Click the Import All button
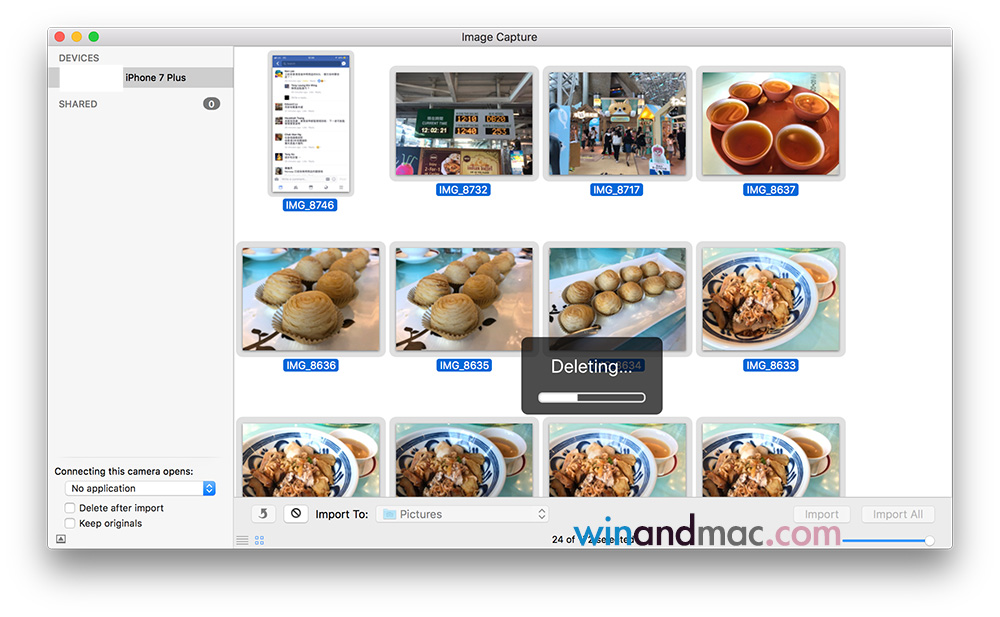Viewport: 1000px width, 617px height. pyautogui.click(x=897, y=514)
